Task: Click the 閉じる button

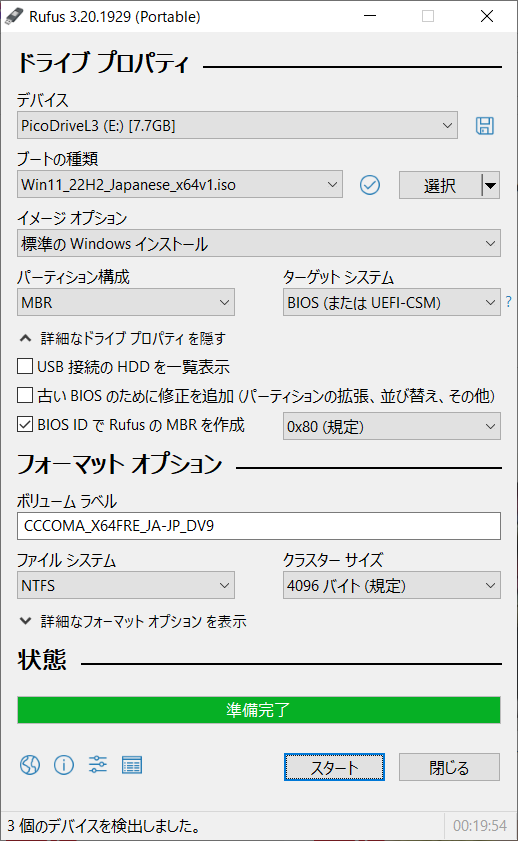Action: tap(449, 768)
